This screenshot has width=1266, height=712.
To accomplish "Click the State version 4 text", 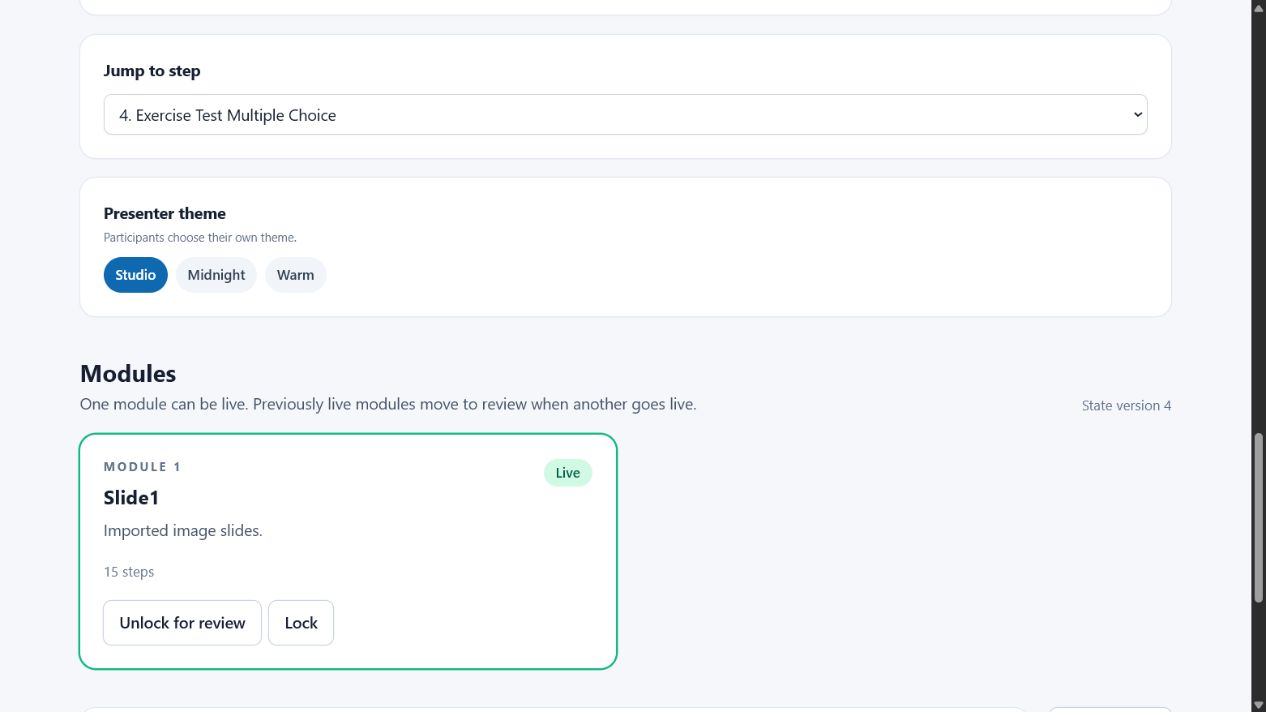I will tap(1126, 406).
